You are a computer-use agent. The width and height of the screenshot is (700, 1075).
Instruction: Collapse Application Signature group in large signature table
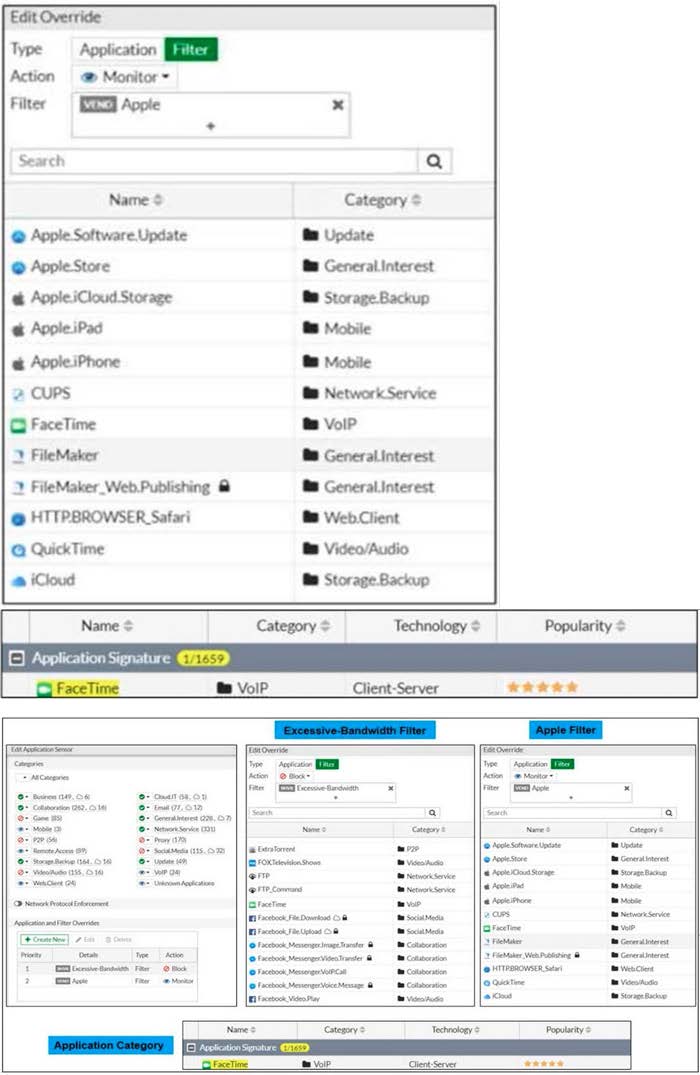[x=17, y=658]
